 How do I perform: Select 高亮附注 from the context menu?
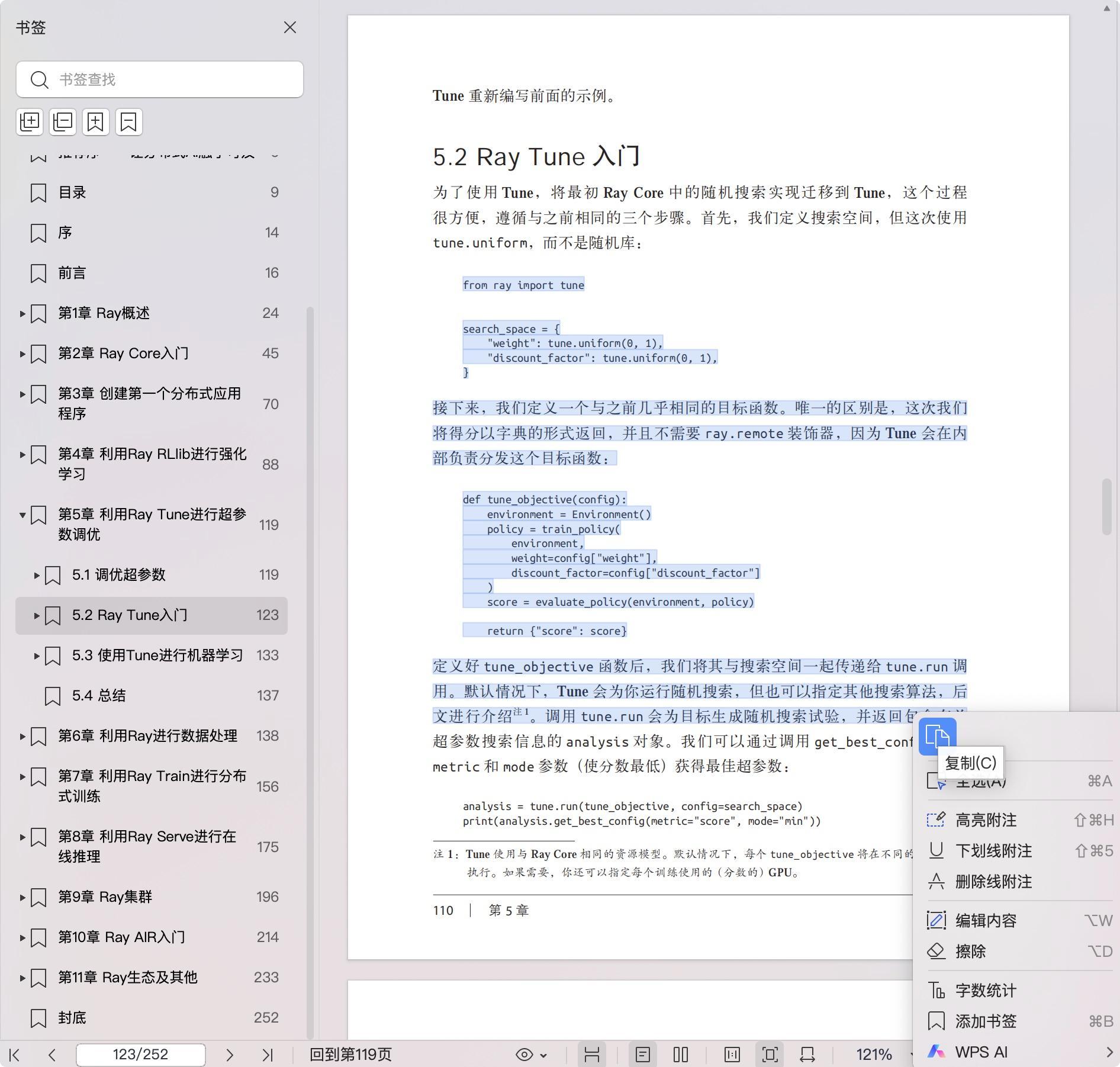pyautogui.click(x=986, y=820)
